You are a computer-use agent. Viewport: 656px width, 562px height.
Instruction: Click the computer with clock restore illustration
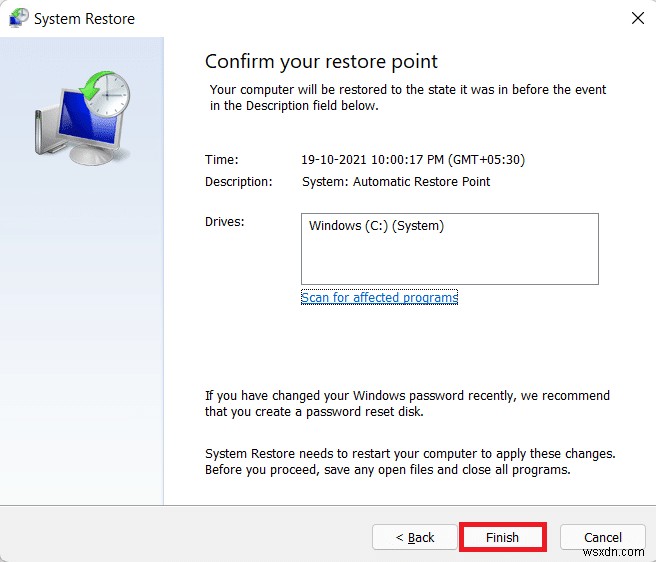(83, 118)
